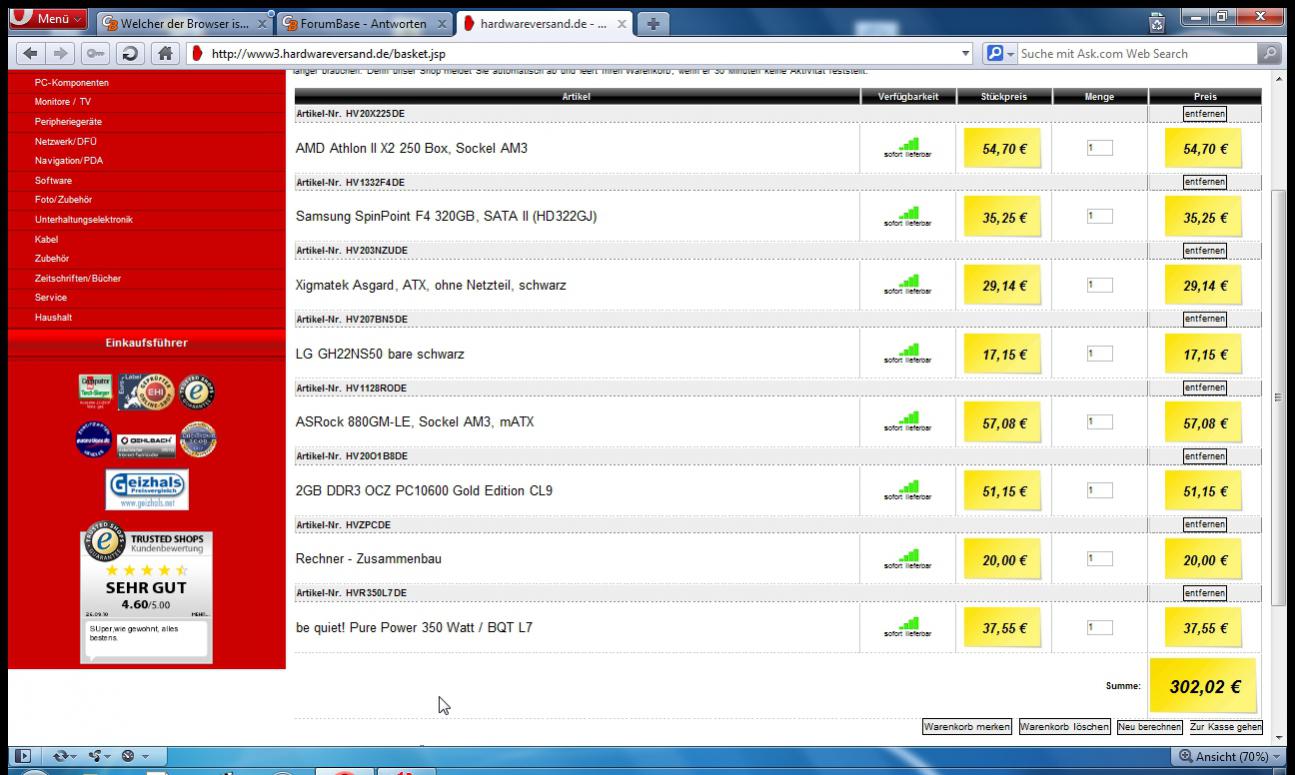Switch to 'Welcher der Browser is...' tab
1295x775 pixels.
tap(185, 23)
